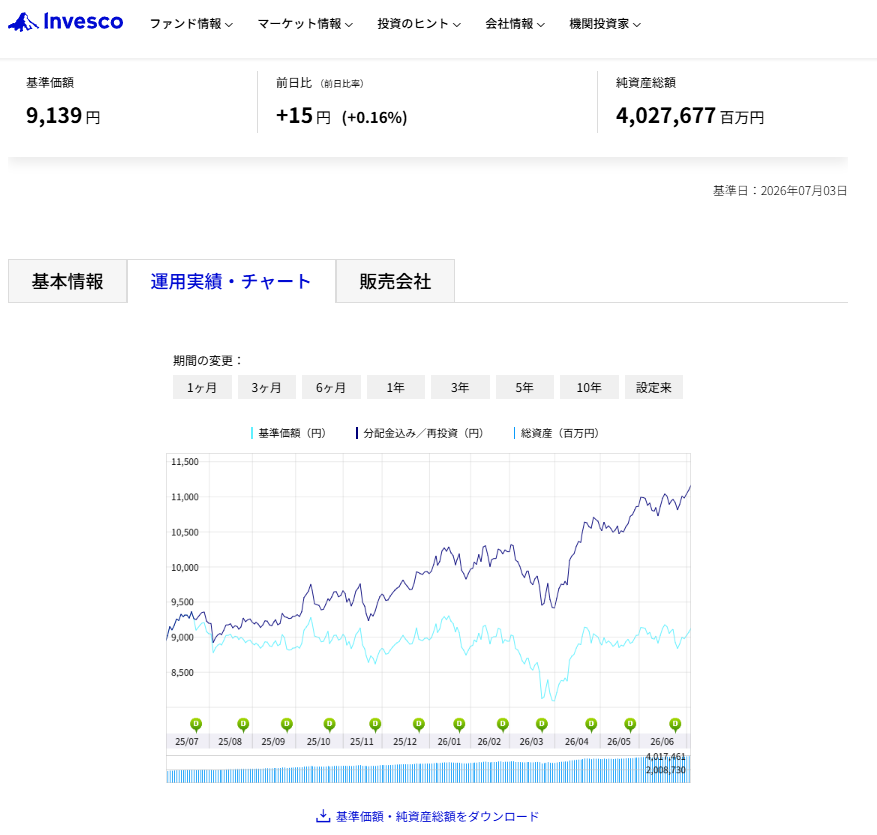Expand the マーケット情報 dropdown

pos(305,23)
